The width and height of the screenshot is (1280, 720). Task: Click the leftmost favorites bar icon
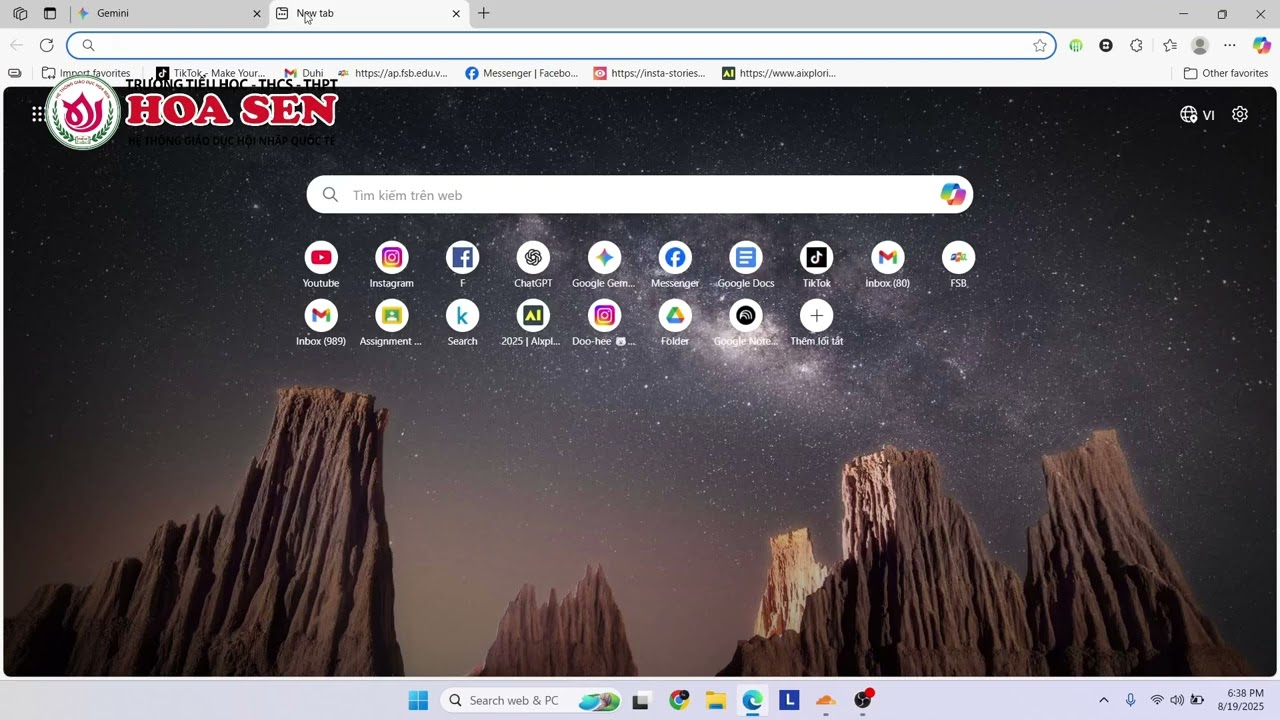click(14, 73)
